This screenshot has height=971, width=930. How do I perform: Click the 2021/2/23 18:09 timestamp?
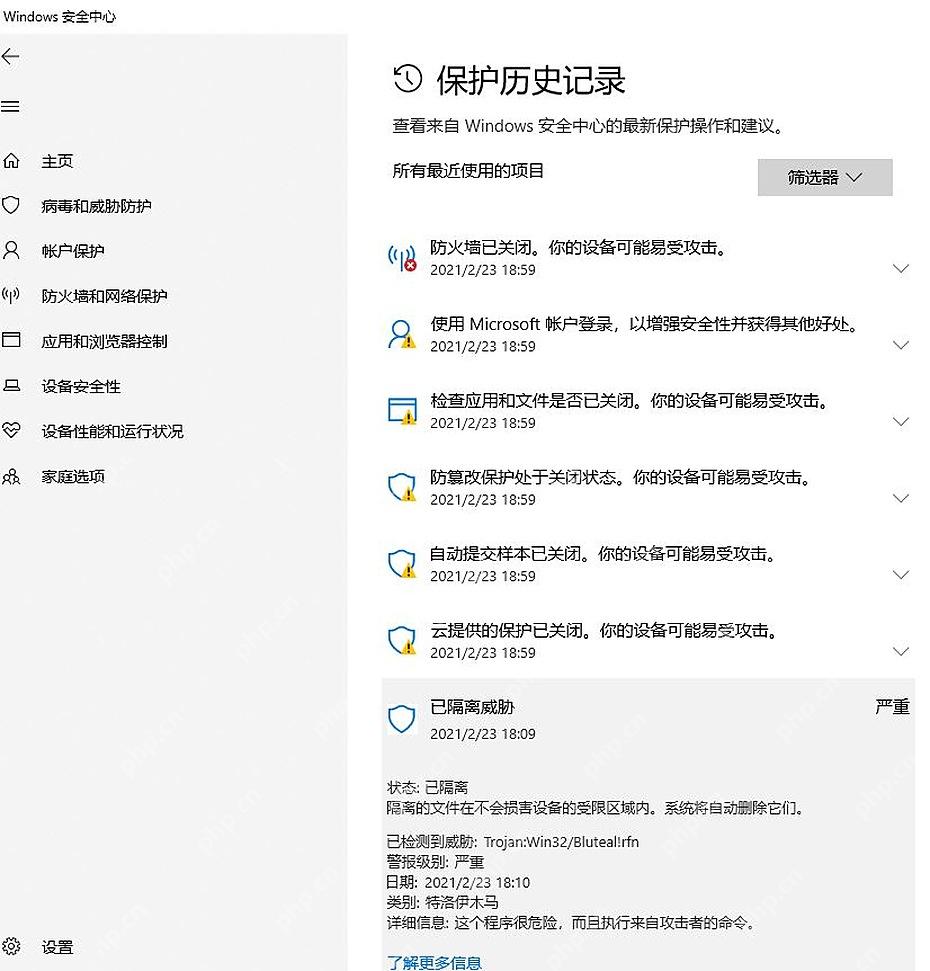tap(483, 734)
